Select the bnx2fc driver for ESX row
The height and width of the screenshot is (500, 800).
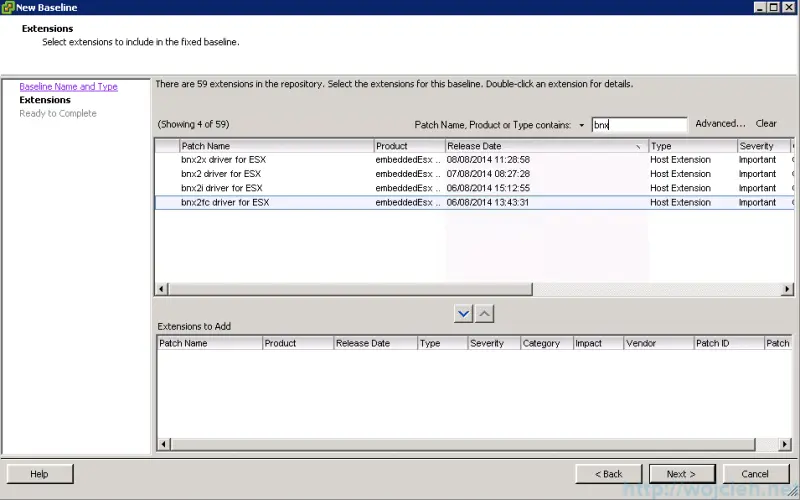point(474,203)
